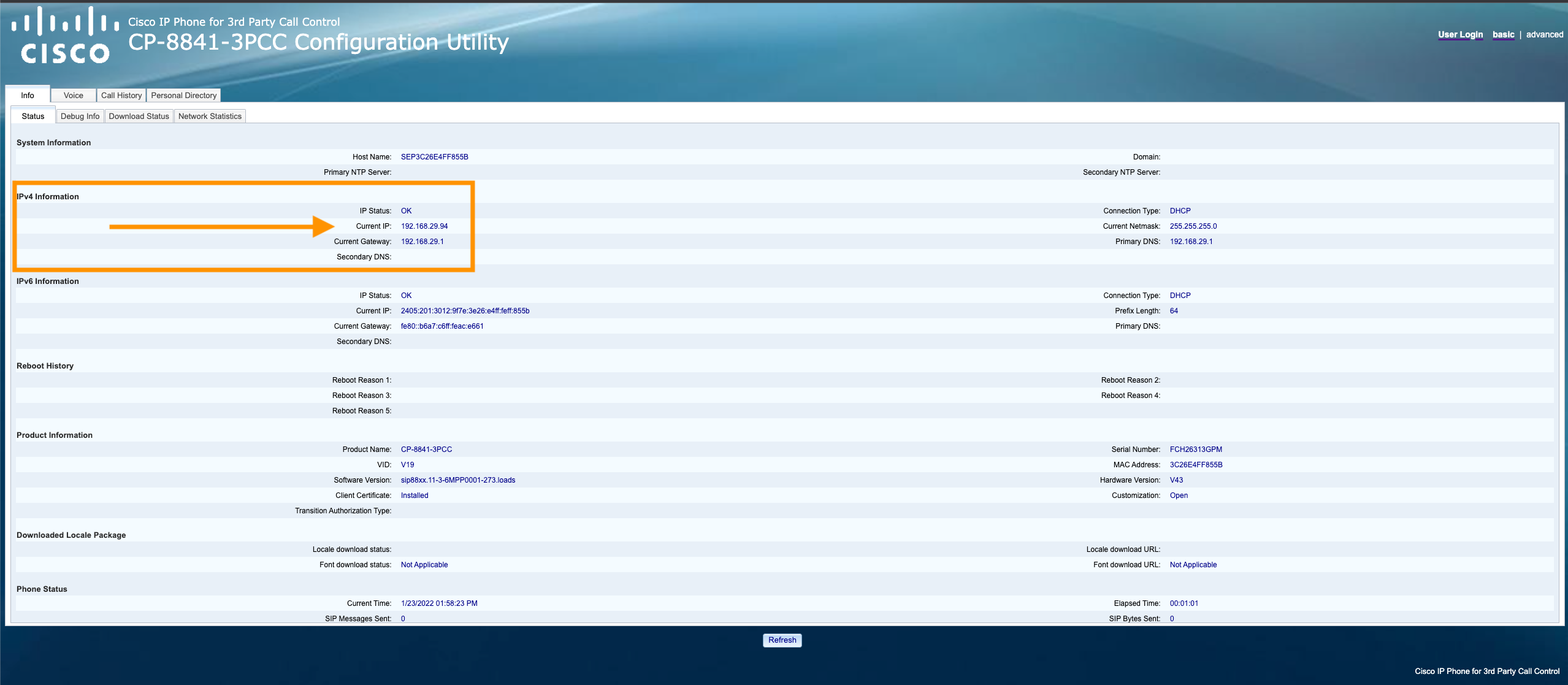Click the Downloaded Locale Package heading
Image resolution: width=1568 pixels, height=685 pixels.
click(x=71, y=535)
